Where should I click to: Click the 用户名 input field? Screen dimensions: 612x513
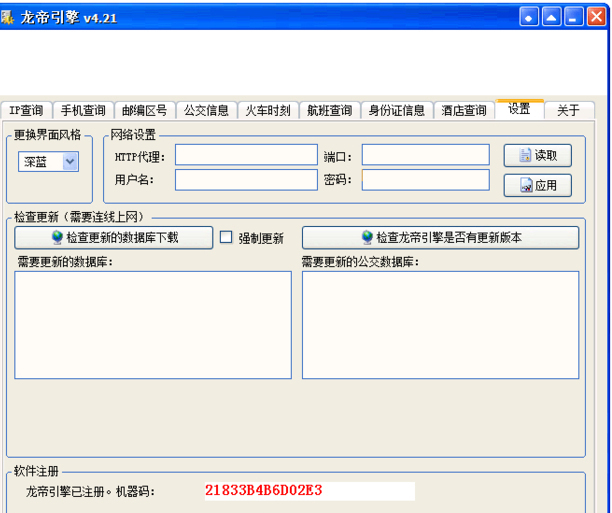pos(246,180)
